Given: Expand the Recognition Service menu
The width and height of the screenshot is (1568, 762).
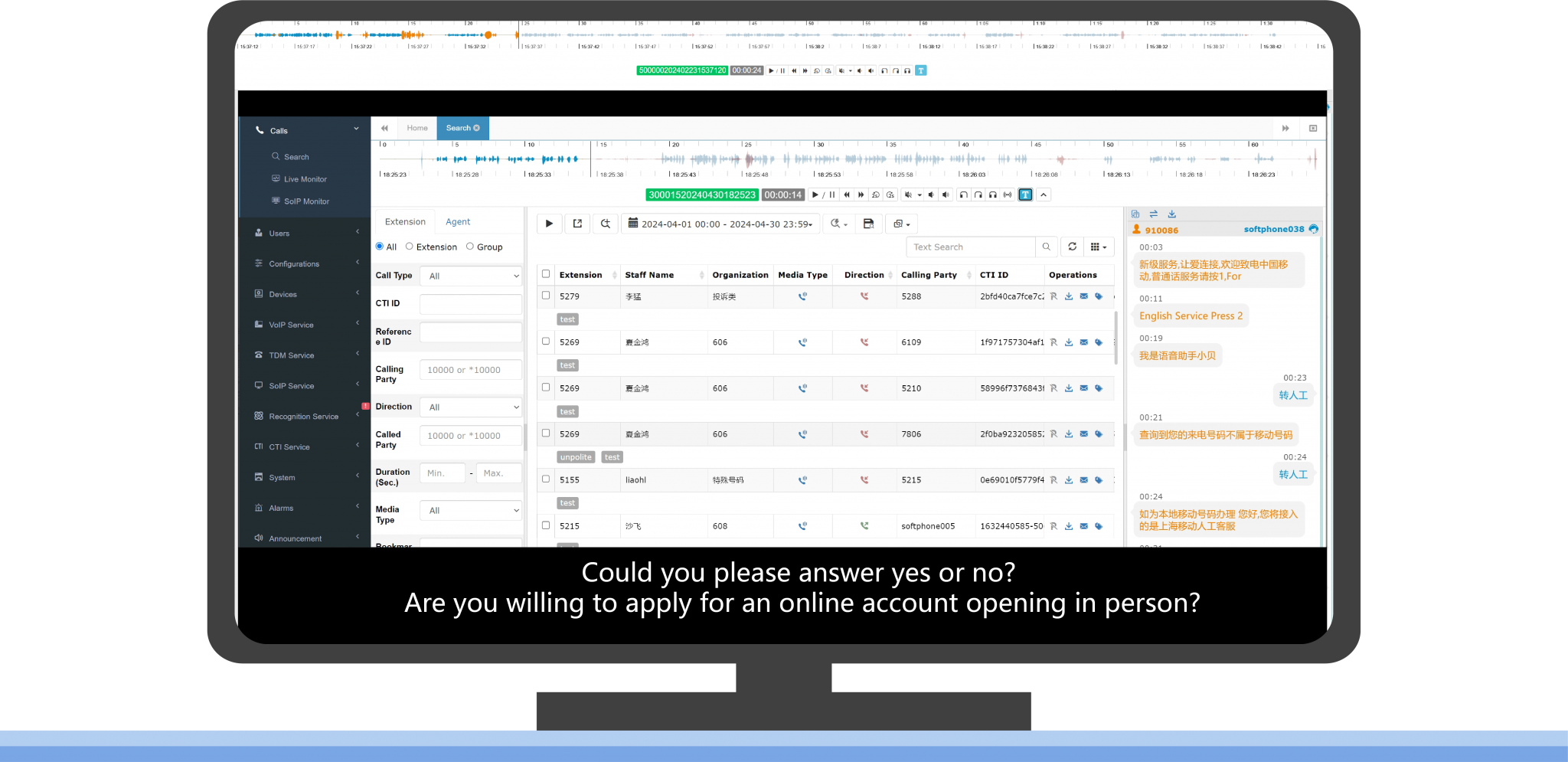Looking at the screenshot, I should pyautogui.click(x=304, y=417).
